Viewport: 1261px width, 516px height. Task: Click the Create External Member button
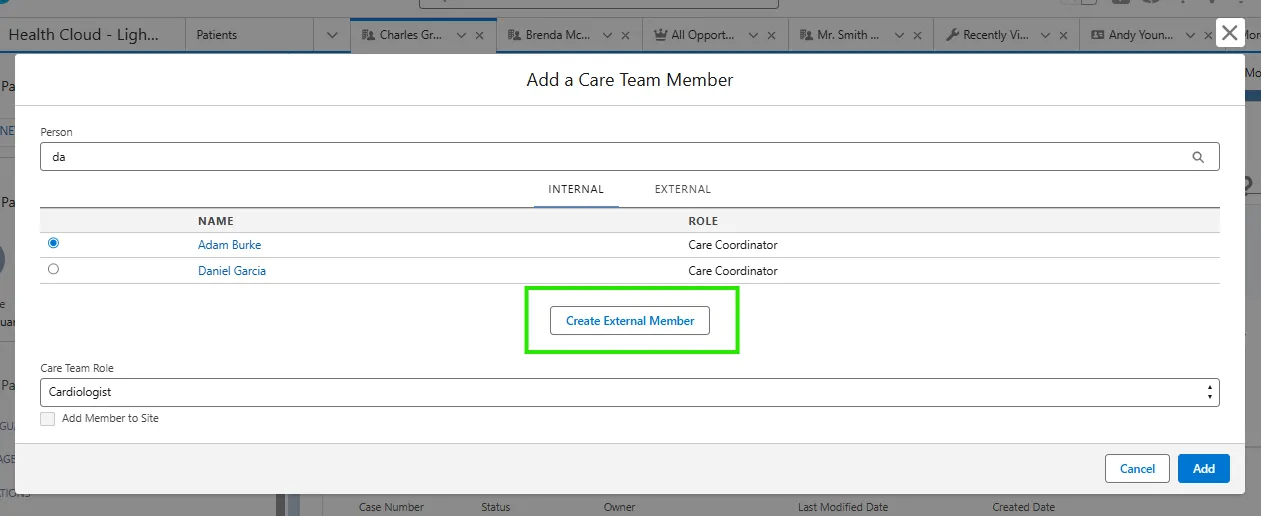tap(630, 321)
